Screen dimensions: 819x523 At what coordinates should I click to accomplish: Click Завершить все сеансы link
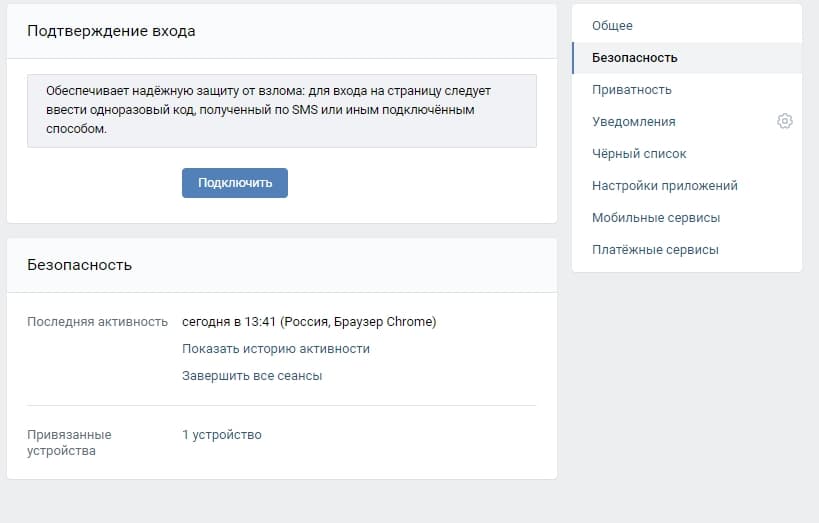[x=252, y=376]
